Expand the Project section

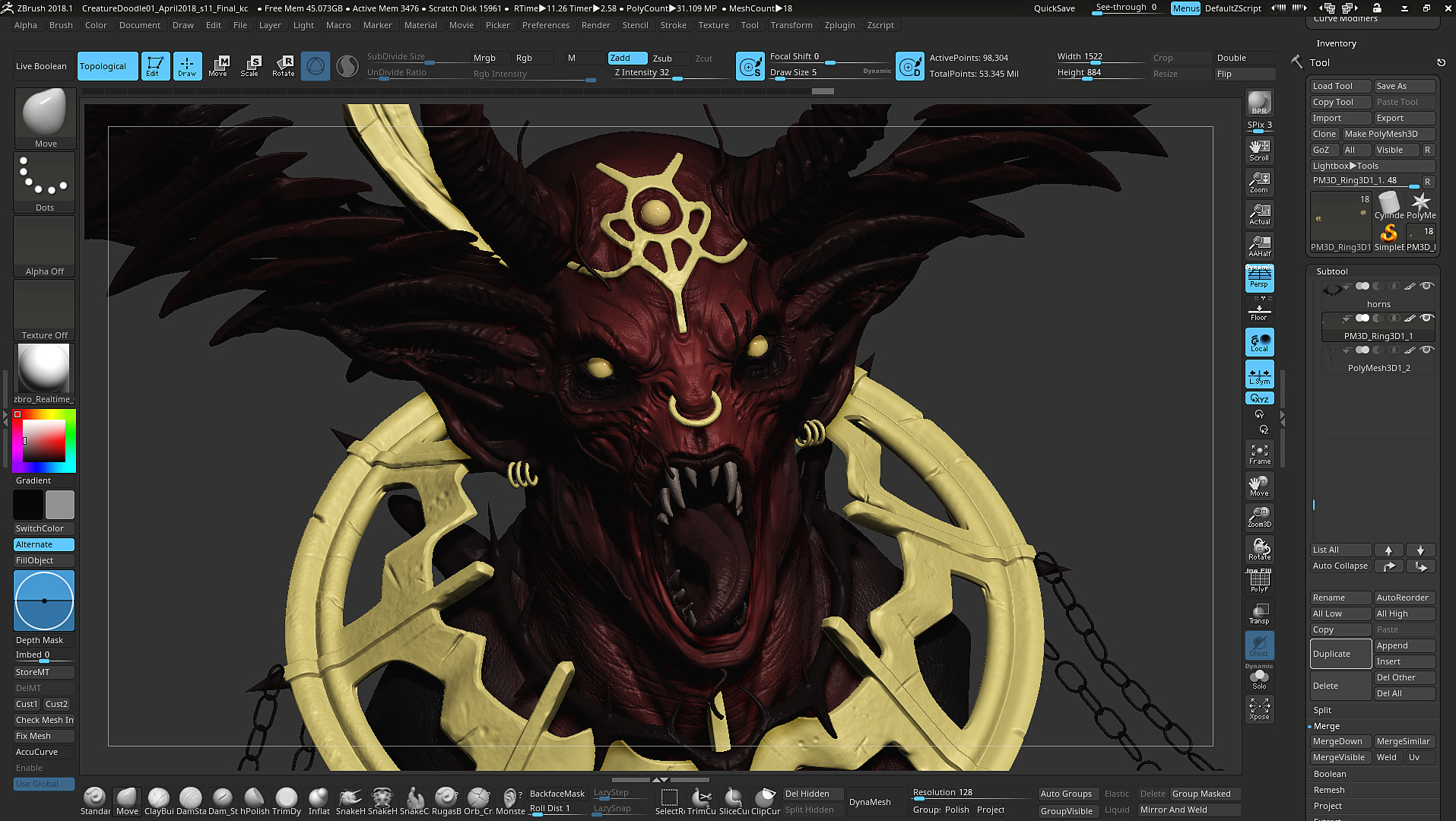click(1328, 806)
